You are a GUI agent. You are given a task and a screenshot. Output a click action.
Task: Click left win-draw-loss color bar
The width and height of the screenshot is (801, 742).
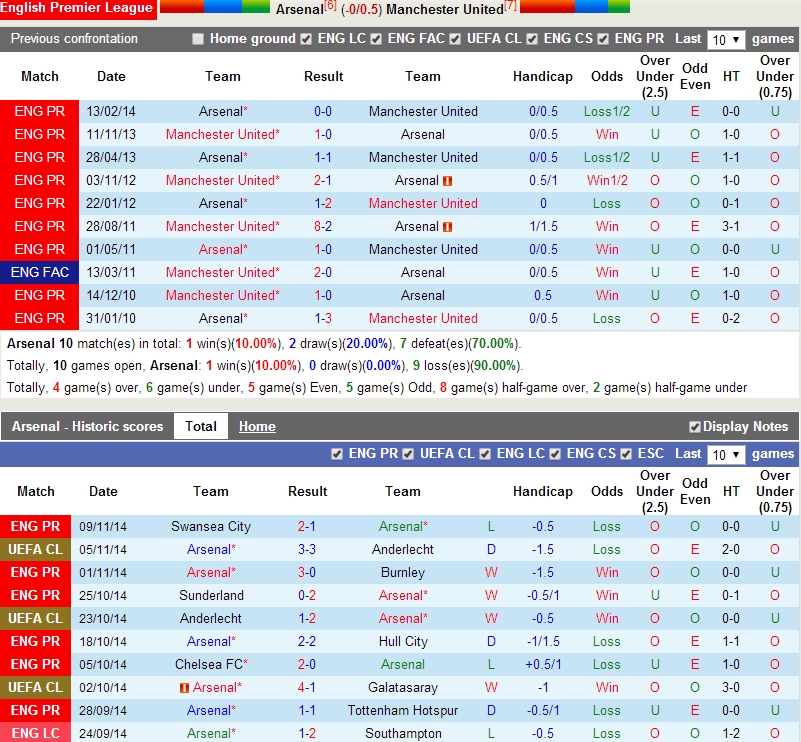click(x=215, y=6)
